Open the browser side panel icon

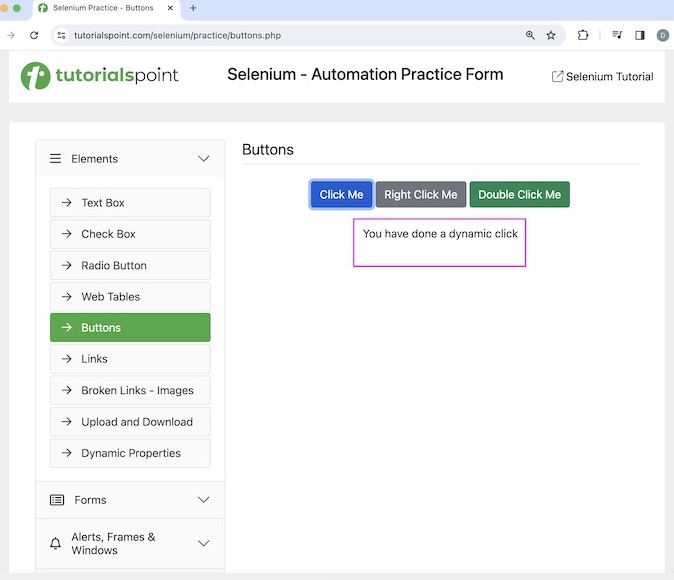[x=640, y=35]
